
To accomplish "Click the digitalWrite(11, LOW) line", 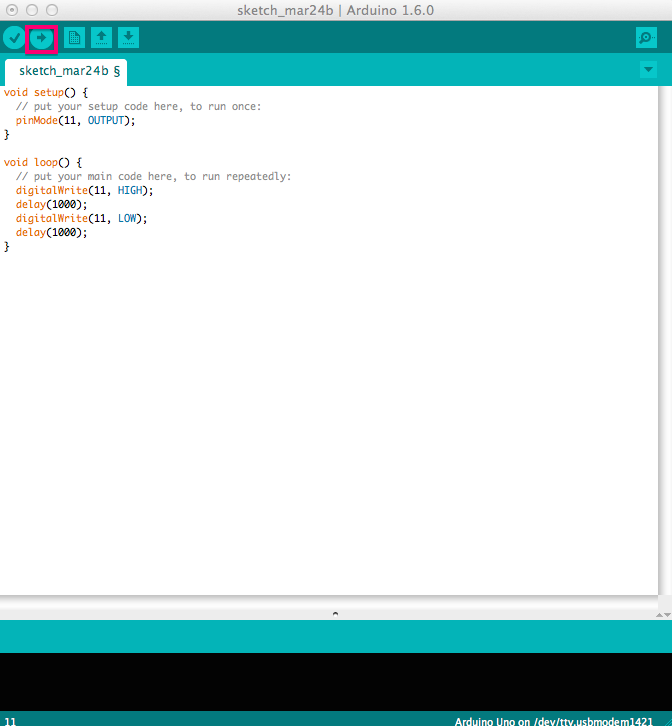I will (82, 218).
